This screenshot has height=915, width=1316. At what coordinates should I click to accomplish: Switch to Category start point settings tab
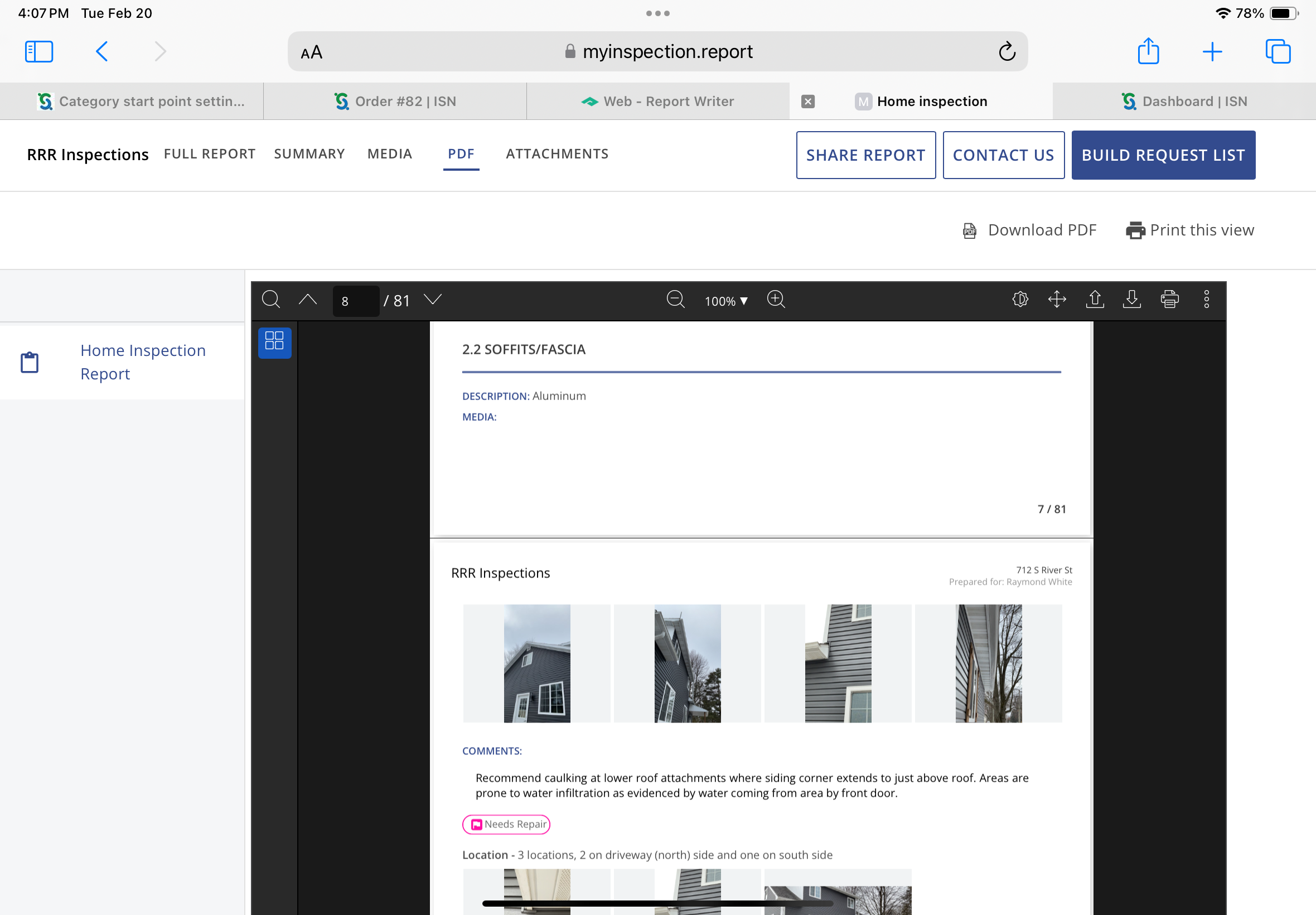coord(132,102)
